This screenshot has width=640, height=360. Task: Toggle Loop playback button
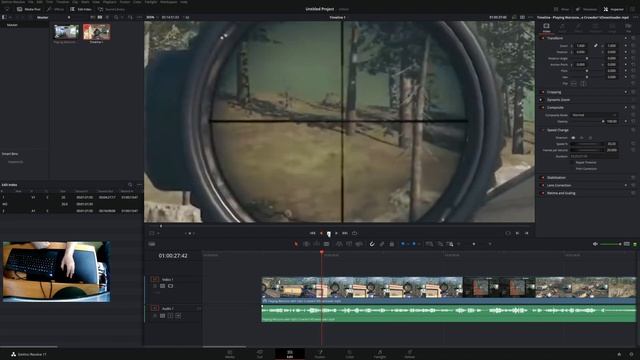tap(355, 233)
